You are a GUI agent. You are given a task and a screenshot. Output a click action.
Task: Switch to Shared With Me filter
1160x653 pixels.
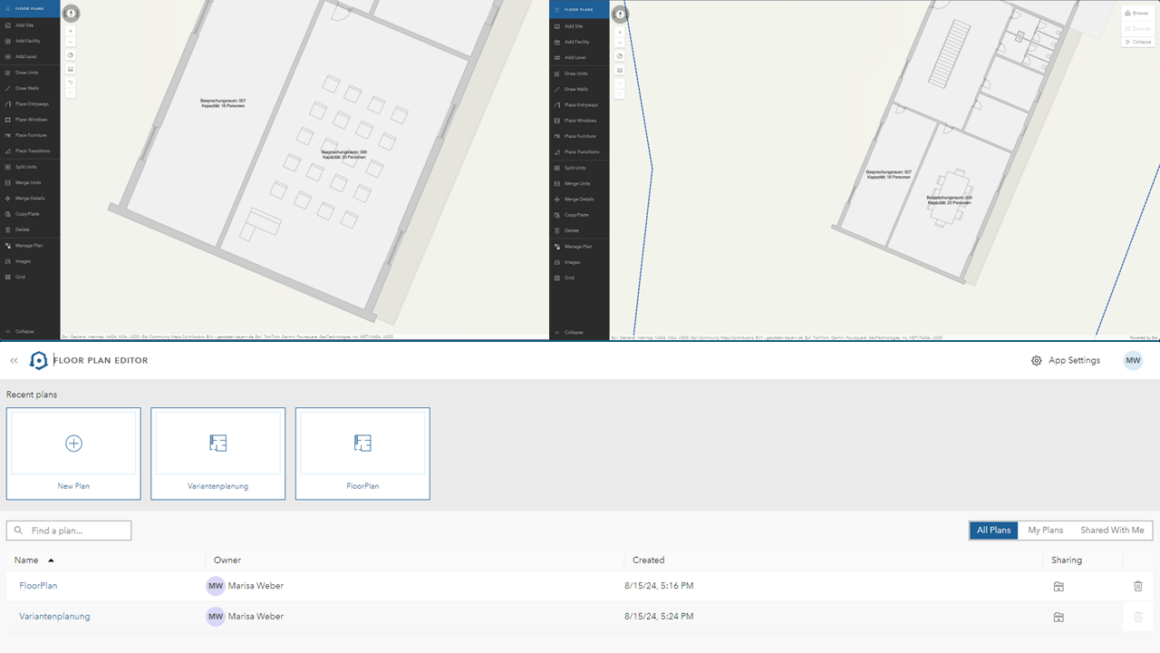tap(1112, 530)
